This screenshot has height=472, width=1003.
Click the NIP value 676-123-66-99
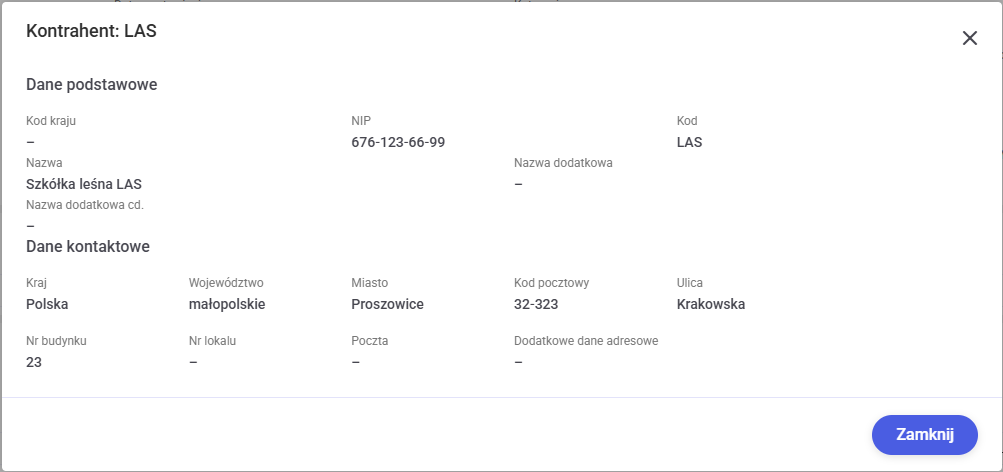pos(398,142)
